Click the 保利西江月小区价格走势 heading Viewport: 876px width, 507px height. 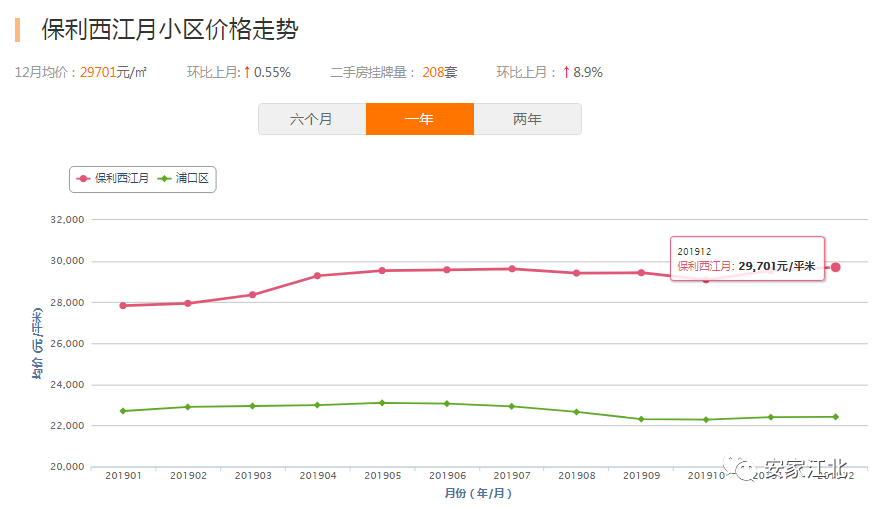[x=170, y=29]
